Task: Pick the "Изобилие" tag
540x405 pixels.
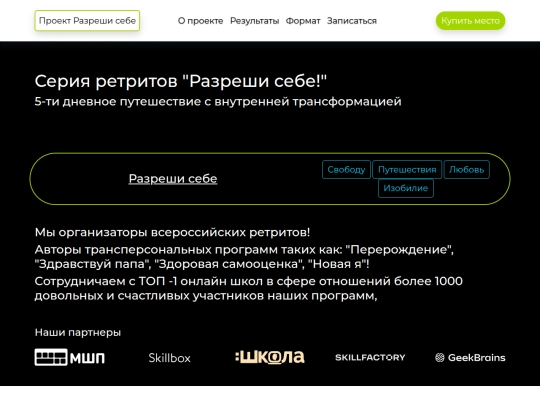Action: point(406,188)
